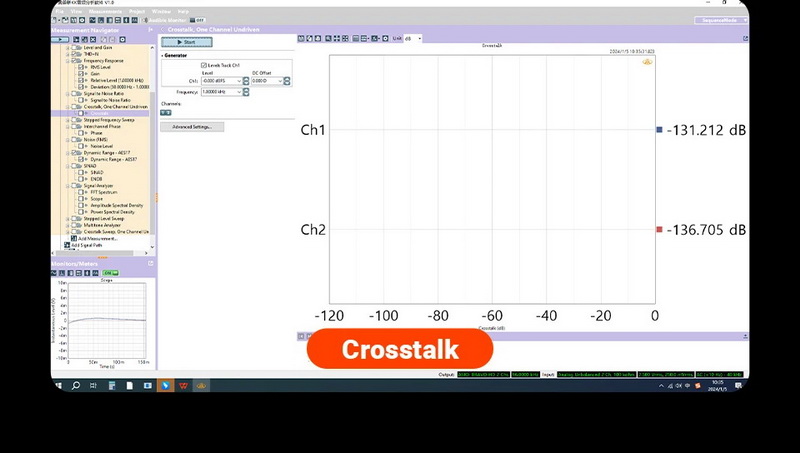Open the generator Frequency dropdown
Viewport: 800px width, 453px height.
244,91
